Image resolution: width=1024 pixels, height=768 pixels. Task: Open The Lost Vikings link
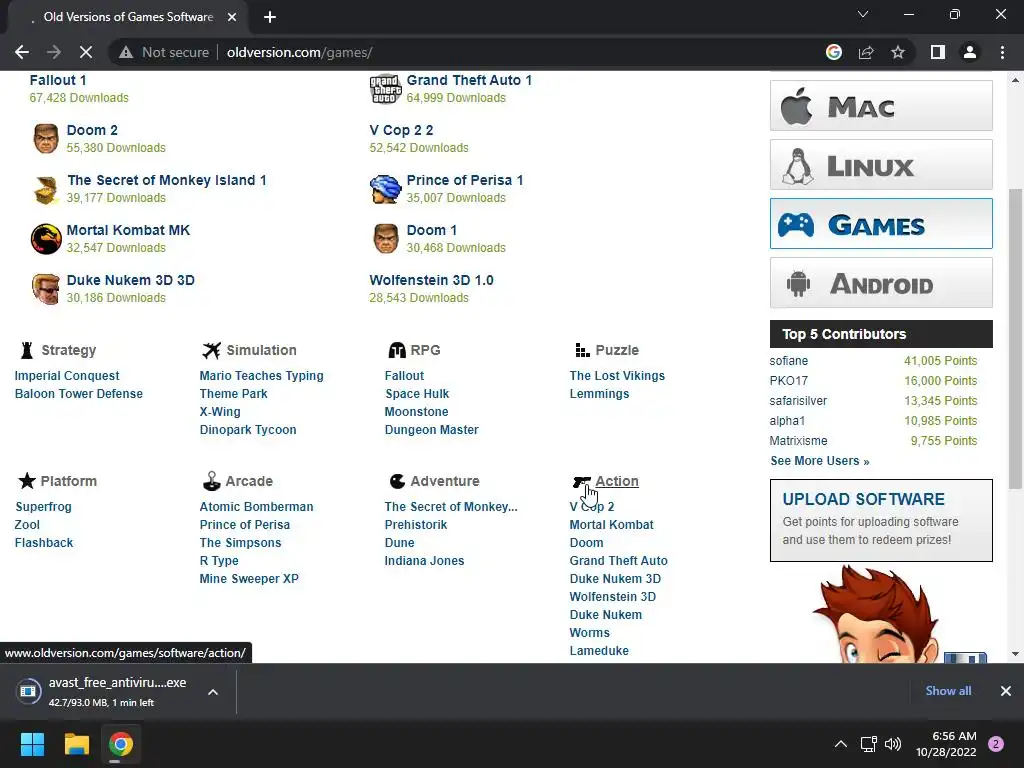[617, 376]
